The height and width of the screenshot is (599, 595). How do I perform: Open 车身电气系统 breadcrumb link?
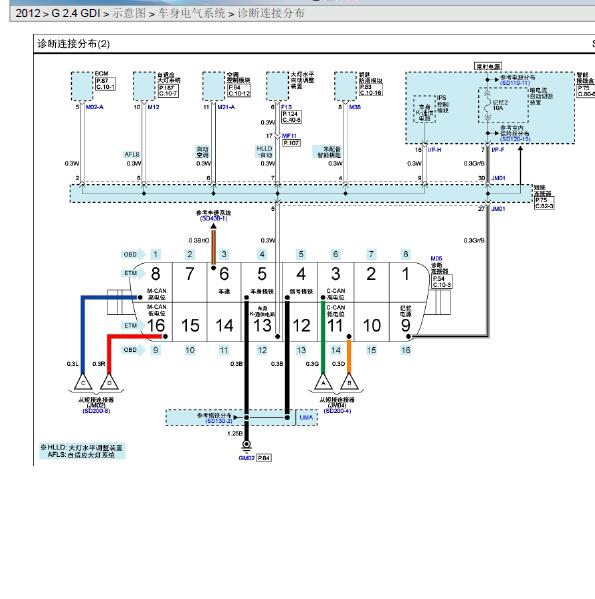192,13
